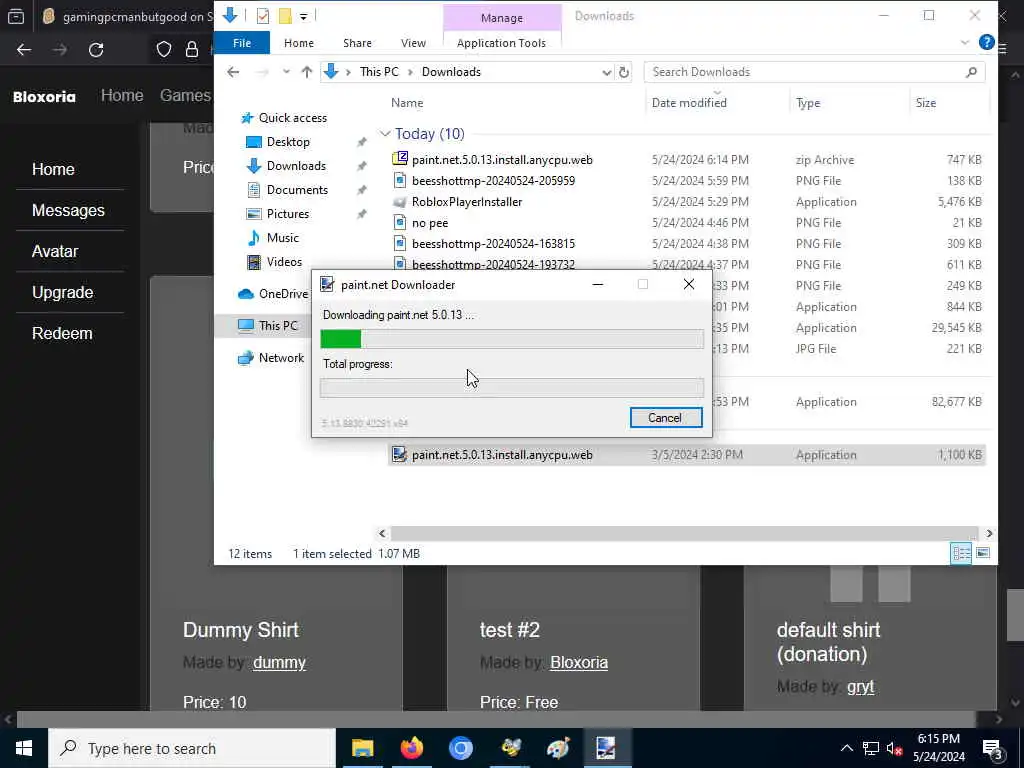Open the recent locations dropdown
The width and height of the screenshot is (1024, 768).
(286, 72)
